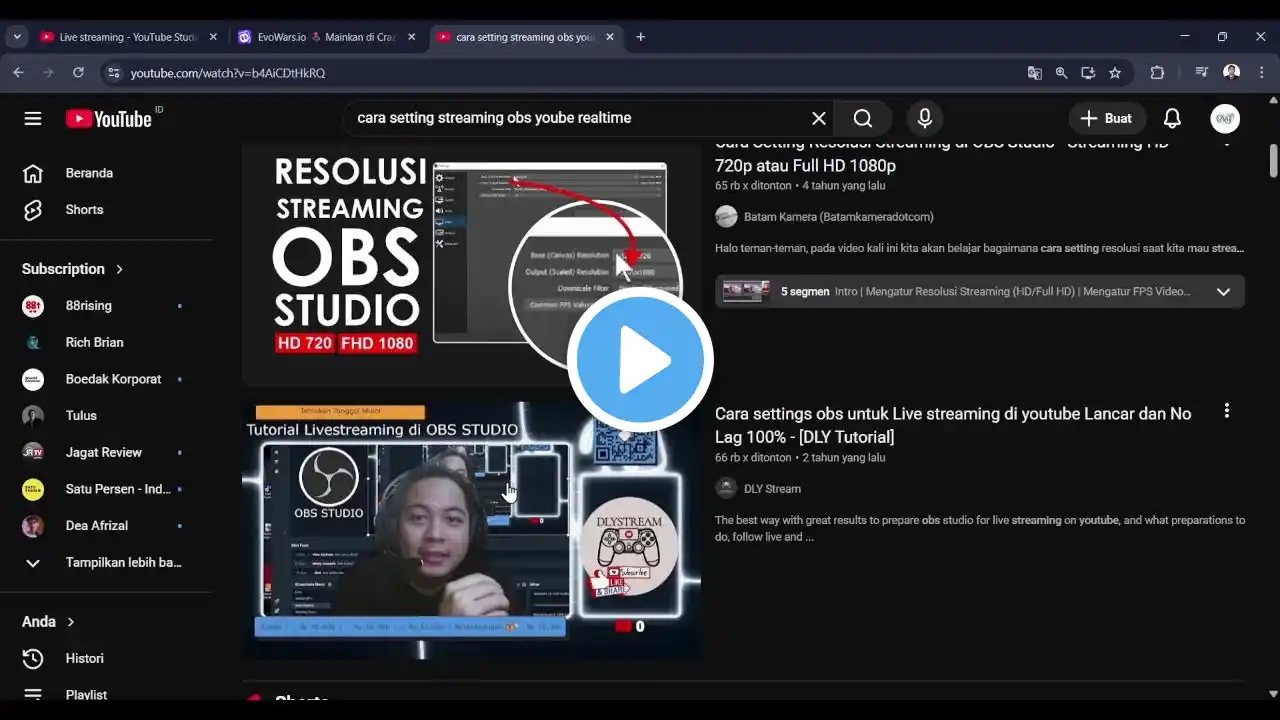Click the browser address bar URL
Viewport: 1280px width, 720px height.
[x=228, y=73]
